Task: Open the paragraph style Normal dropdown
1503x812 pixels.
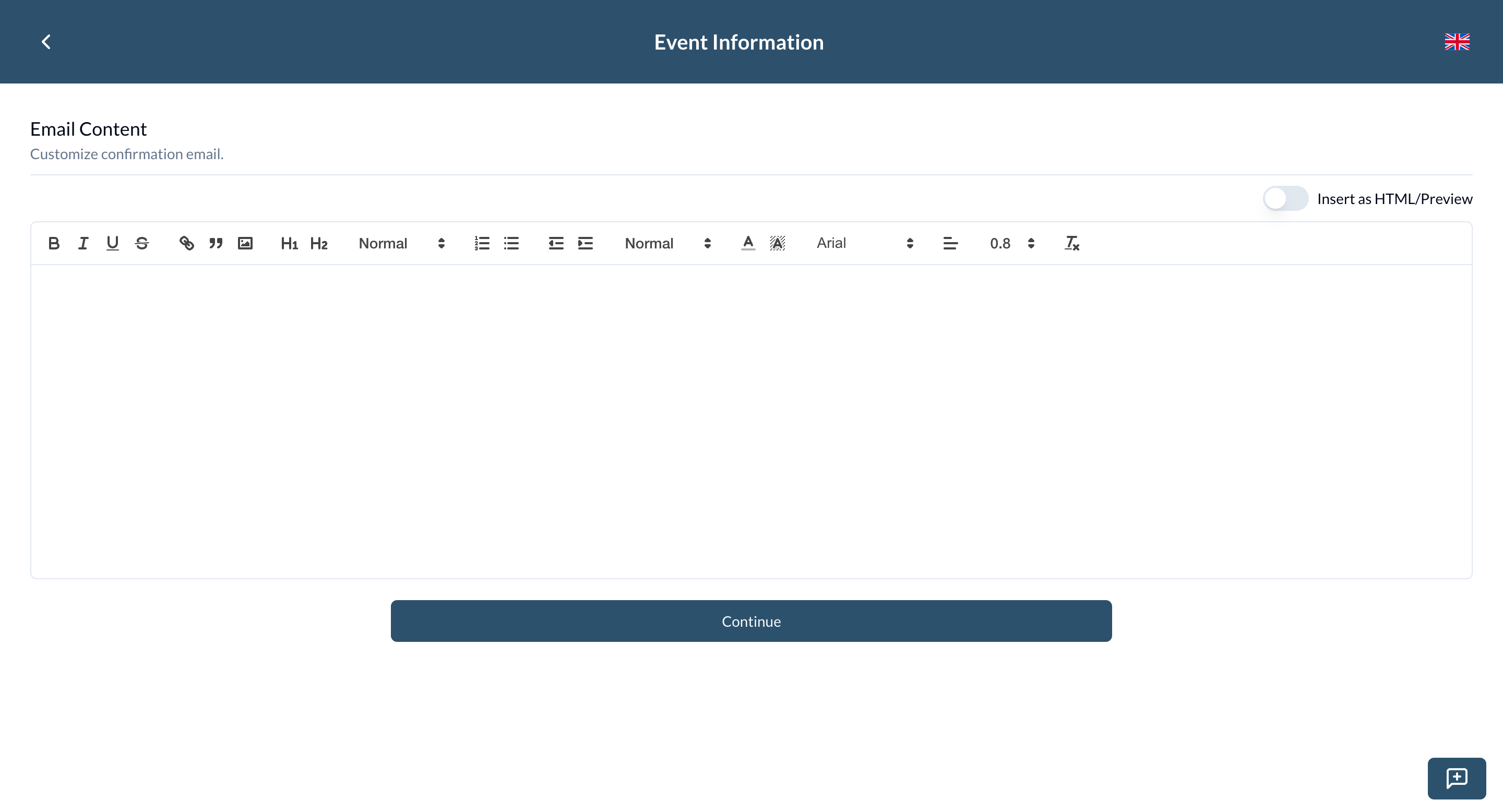Action: (401, 243)
